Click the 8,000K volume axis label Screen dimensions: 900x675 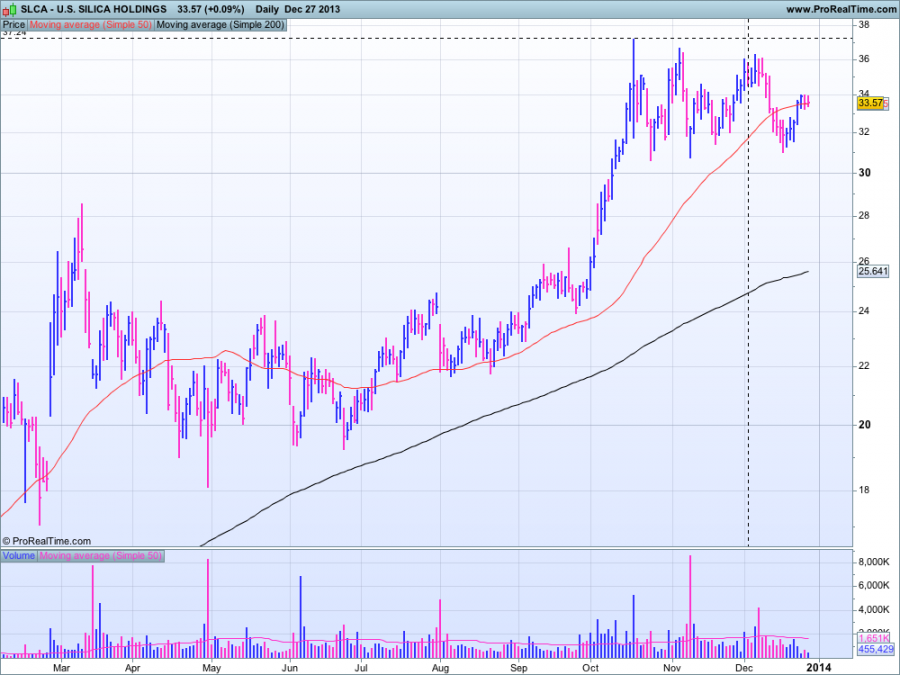(x=874, y=562)
